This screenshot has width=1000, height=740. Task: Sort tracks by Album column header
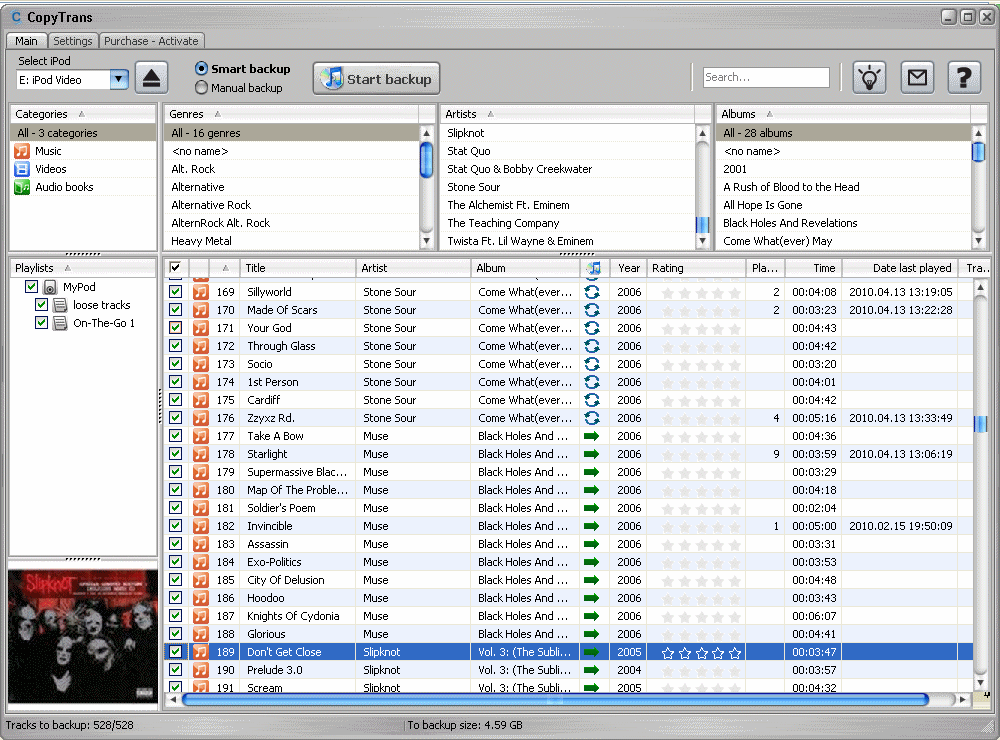pyautogui.click(x=525, y=268)
